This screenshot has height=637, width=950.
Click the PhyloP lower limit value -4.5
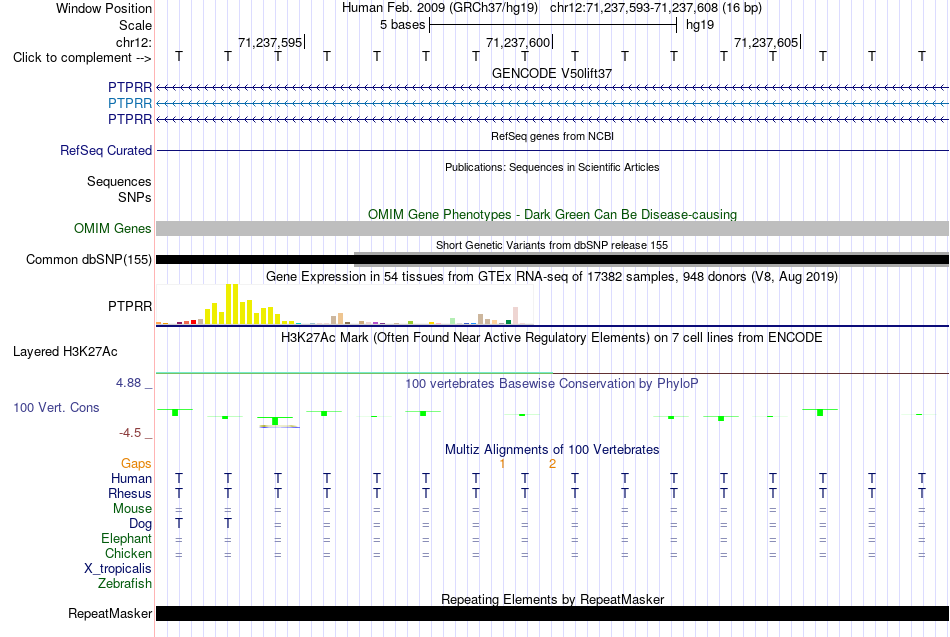click(130, 433)
